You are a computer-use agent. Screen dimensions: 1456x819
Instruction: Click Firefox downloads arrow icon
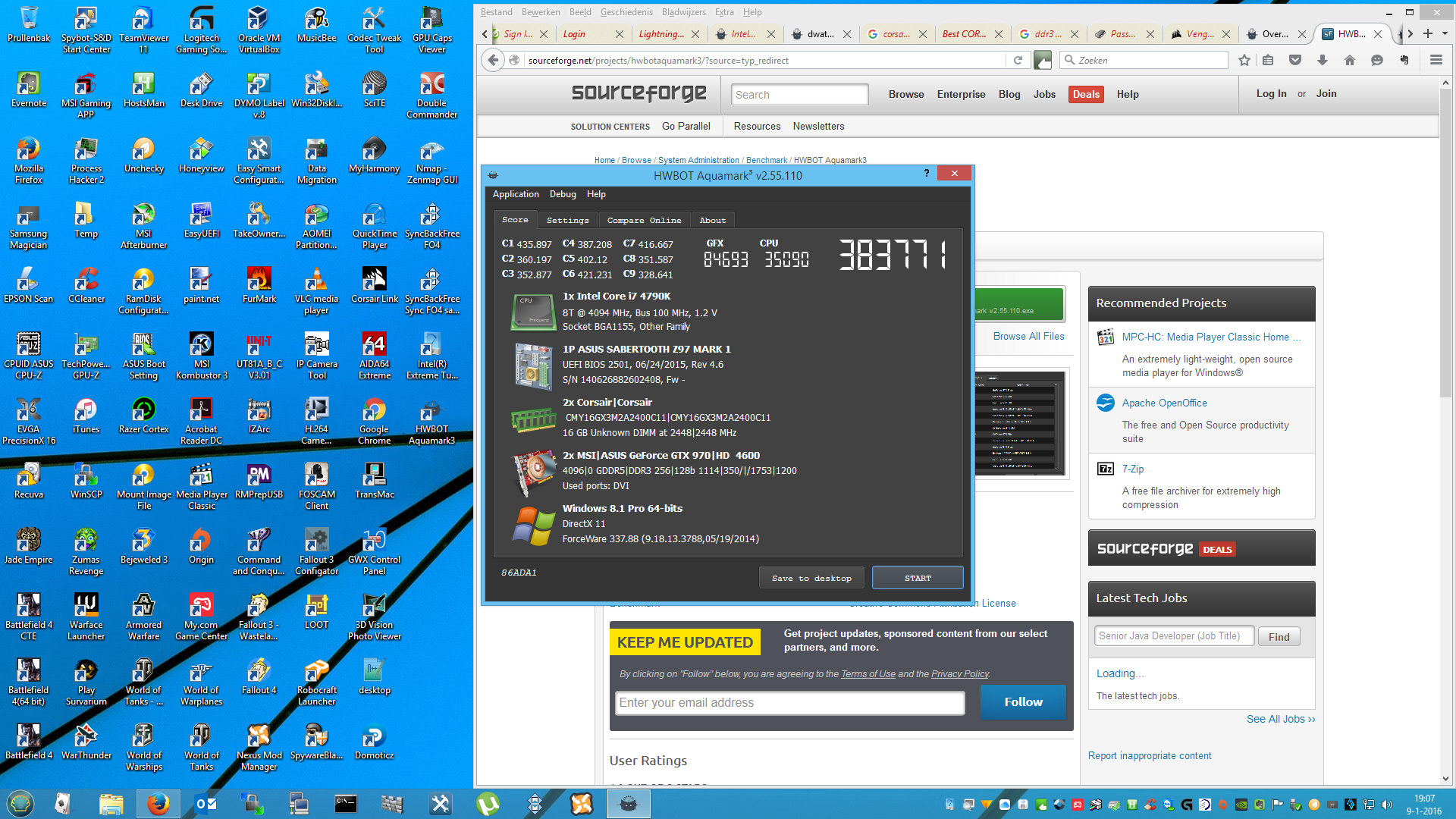click(x=1322, y=60)
